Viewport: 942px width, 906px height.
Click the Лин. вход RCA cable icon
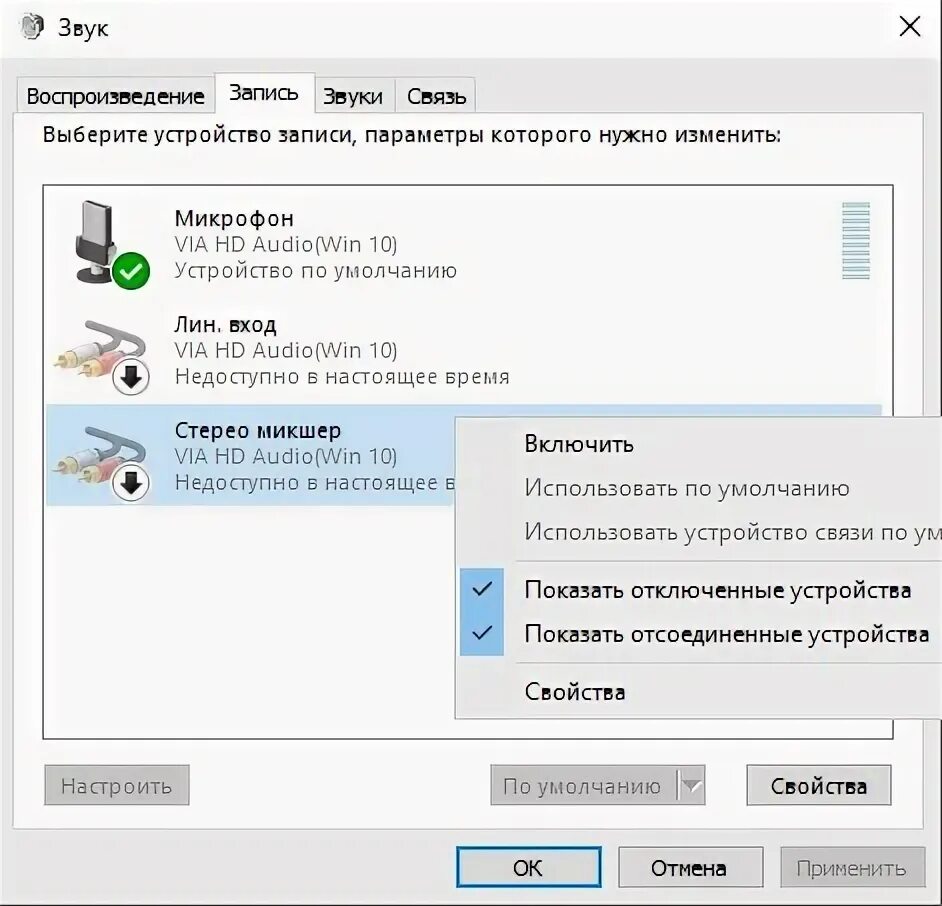point(100,350)
